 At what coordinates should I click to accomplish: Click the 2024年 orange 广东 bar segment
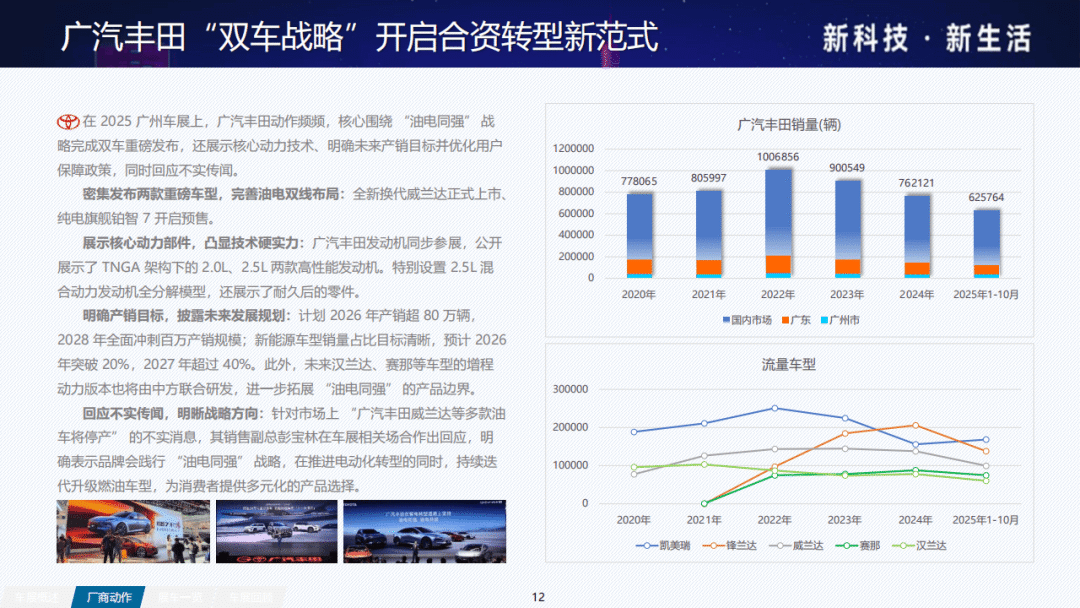coord(917,268)
